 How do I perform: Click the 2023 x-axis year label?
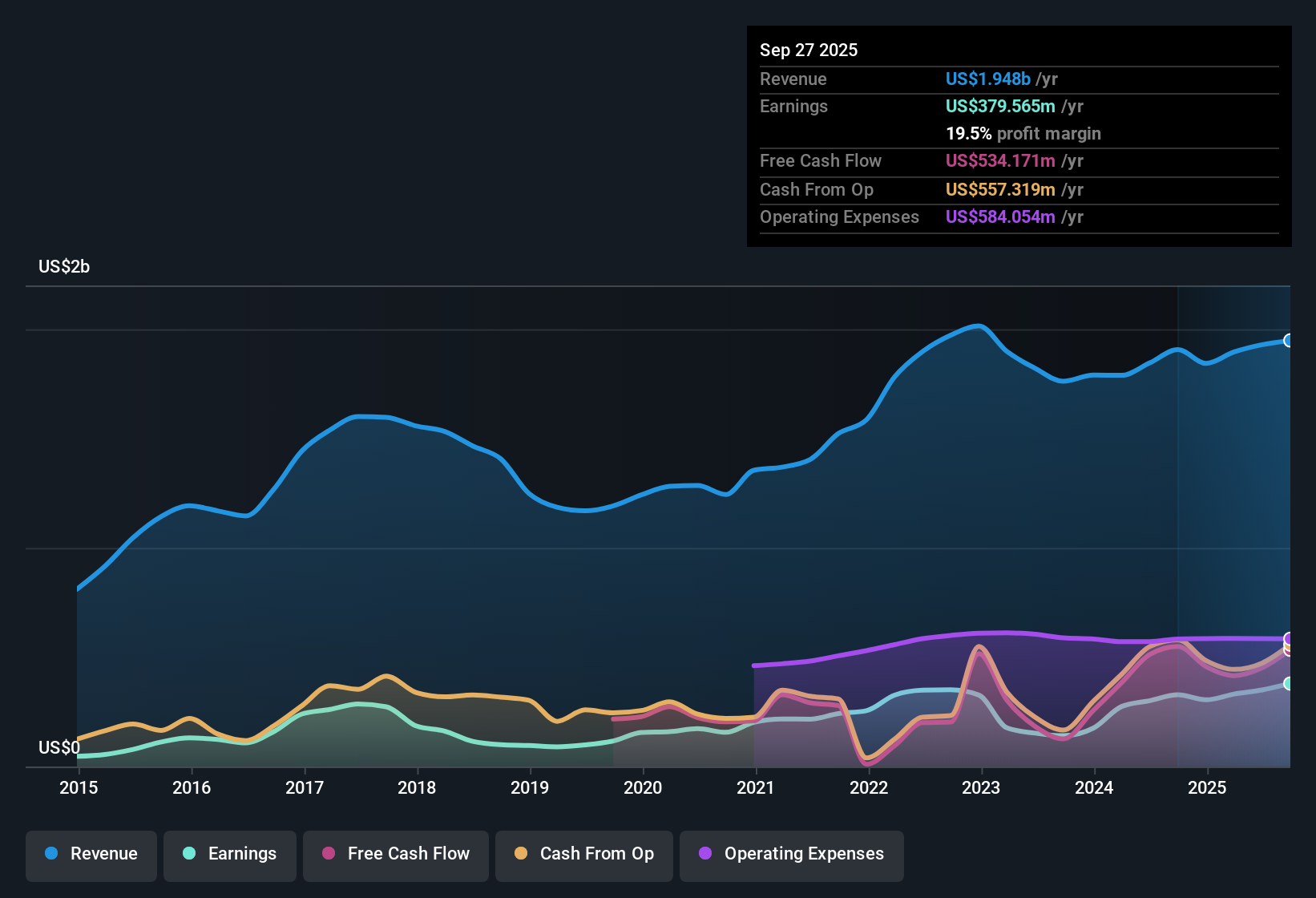coord(981,787)
